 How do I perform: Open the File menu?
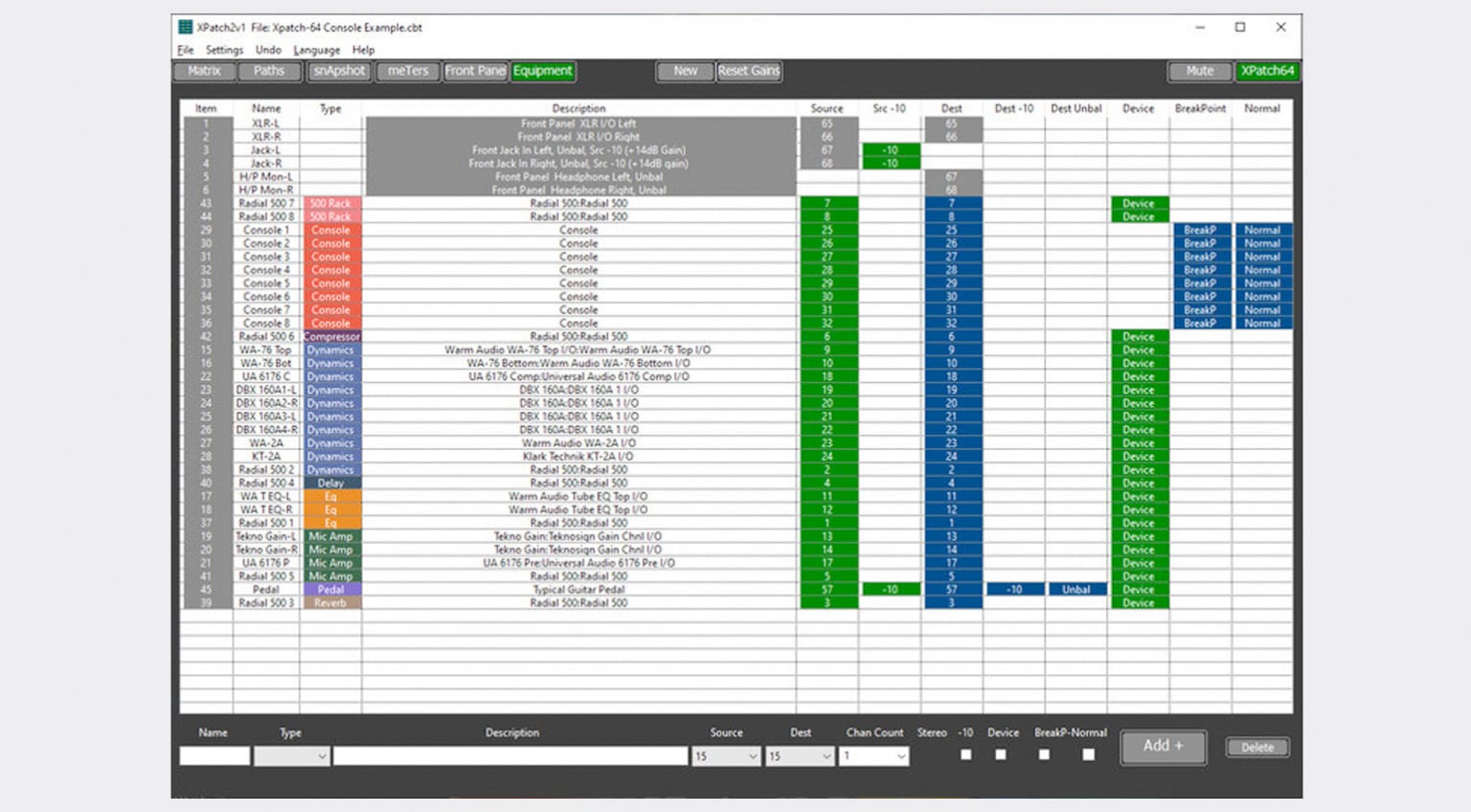point(185,50)
